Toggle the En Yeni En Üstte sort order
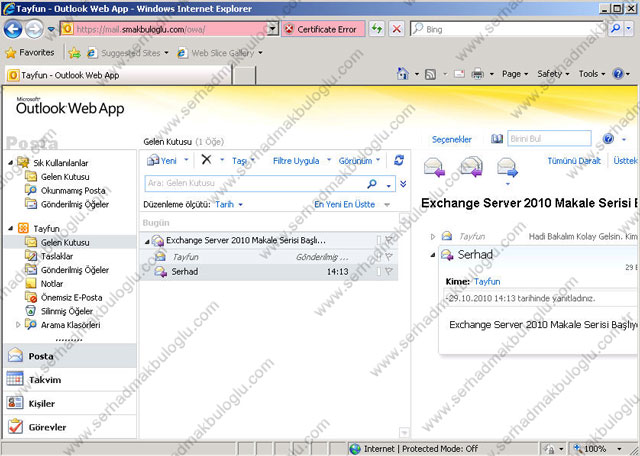This screenshot has height=456, width=640. (x=344, y=205)
